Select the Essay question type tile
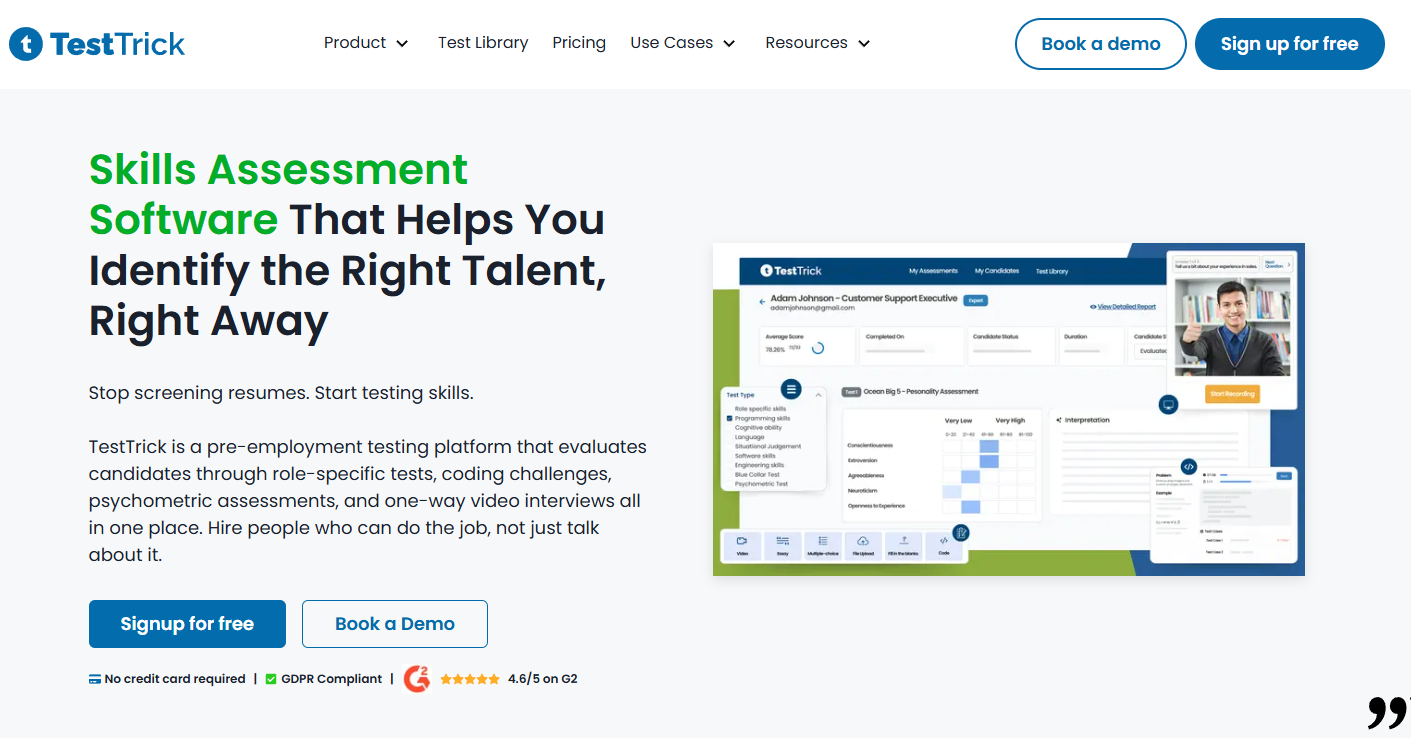Viewport: 1411px width, 738px height. click(x=782, y=545)
